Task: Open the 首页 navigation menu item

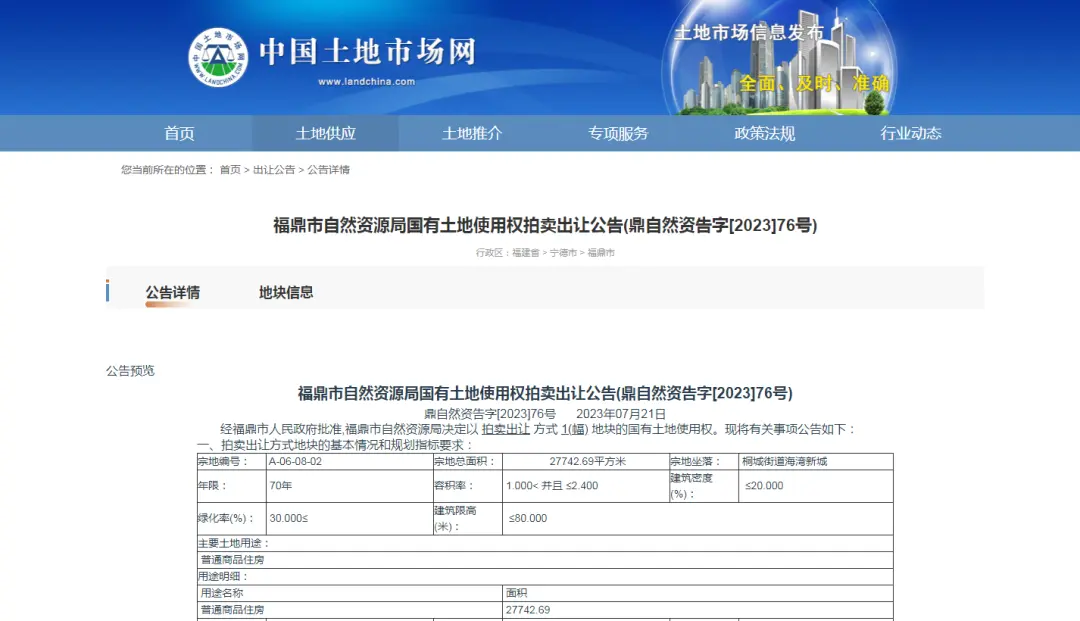Action: pos(179,133)
